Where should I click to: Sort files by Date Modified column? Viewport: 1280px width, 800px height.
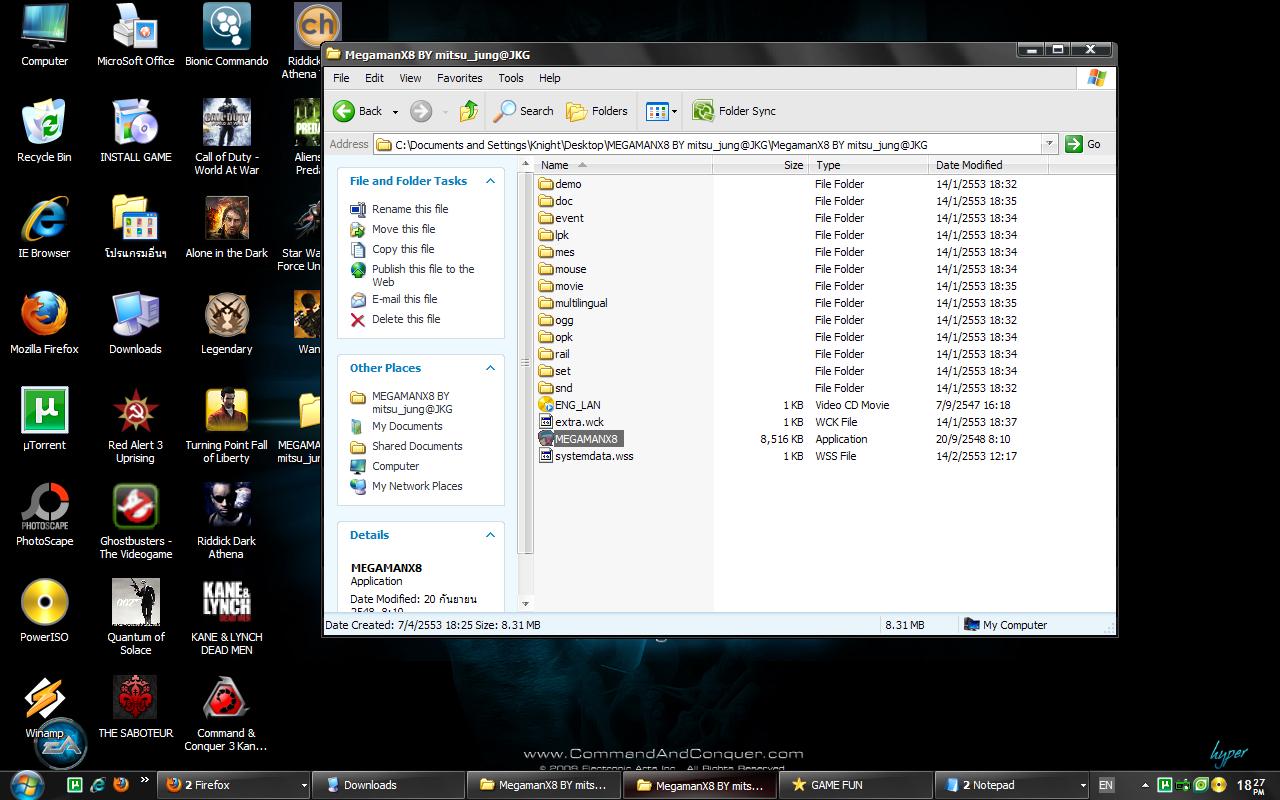pyautogui.click(x=986, y=165)
